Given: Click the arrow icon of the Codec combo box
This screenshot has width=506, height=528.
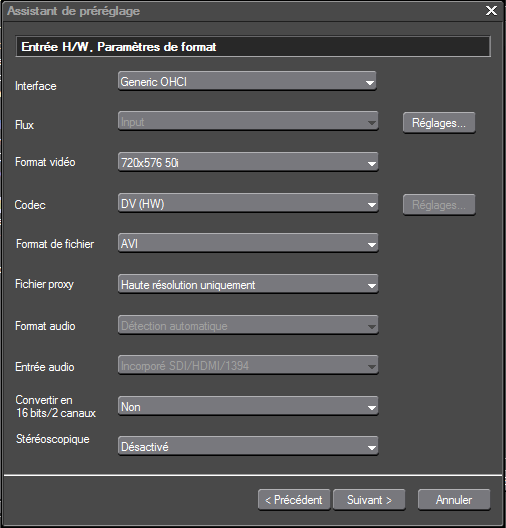Looking at the screenshot, I should coord(372,204).
